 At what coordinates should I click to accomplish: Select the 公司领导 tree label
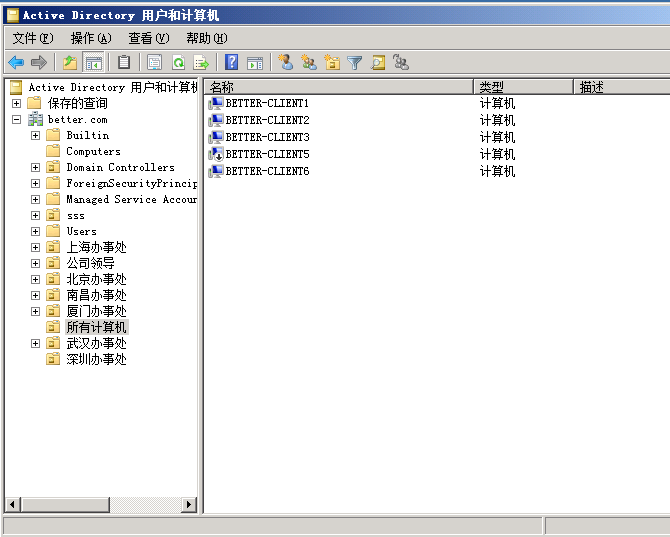pos(91,263)
